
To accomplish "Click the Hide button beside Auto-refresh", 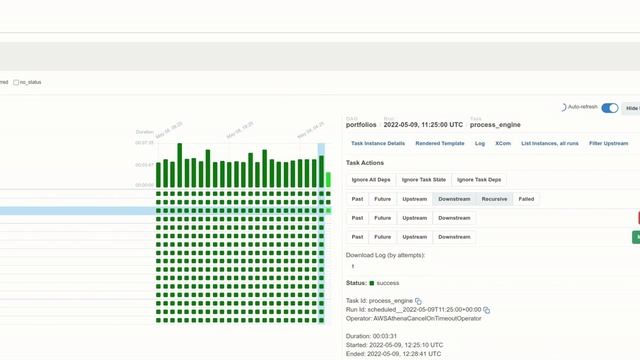I will (x=631, y=108).
